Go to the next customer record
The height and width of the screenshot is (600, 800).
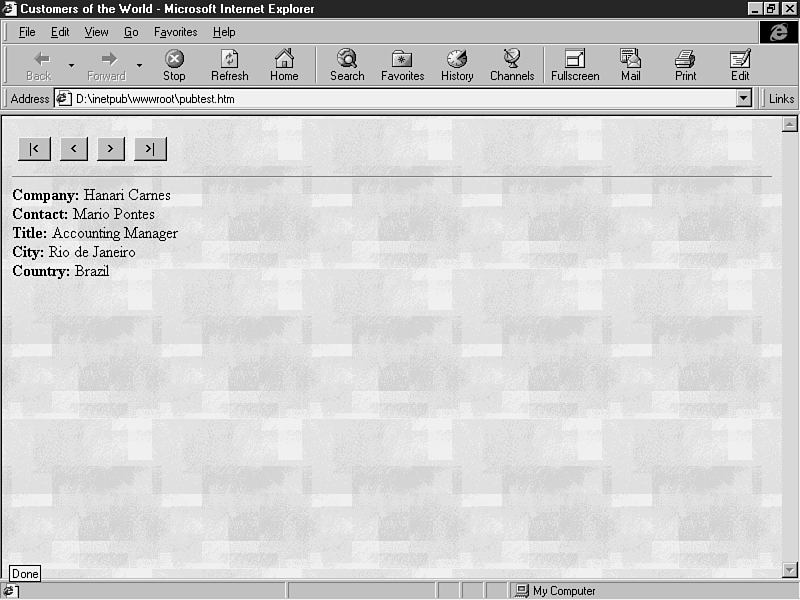[x=109, y=149]
